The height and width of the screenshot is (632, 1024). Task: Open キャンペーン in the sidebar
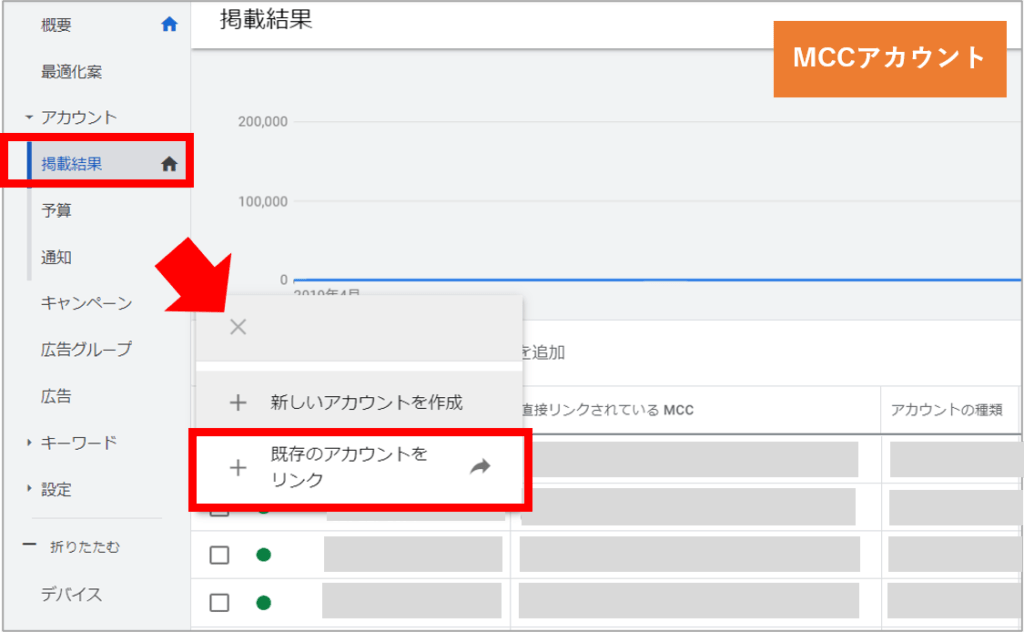[86, 303]
